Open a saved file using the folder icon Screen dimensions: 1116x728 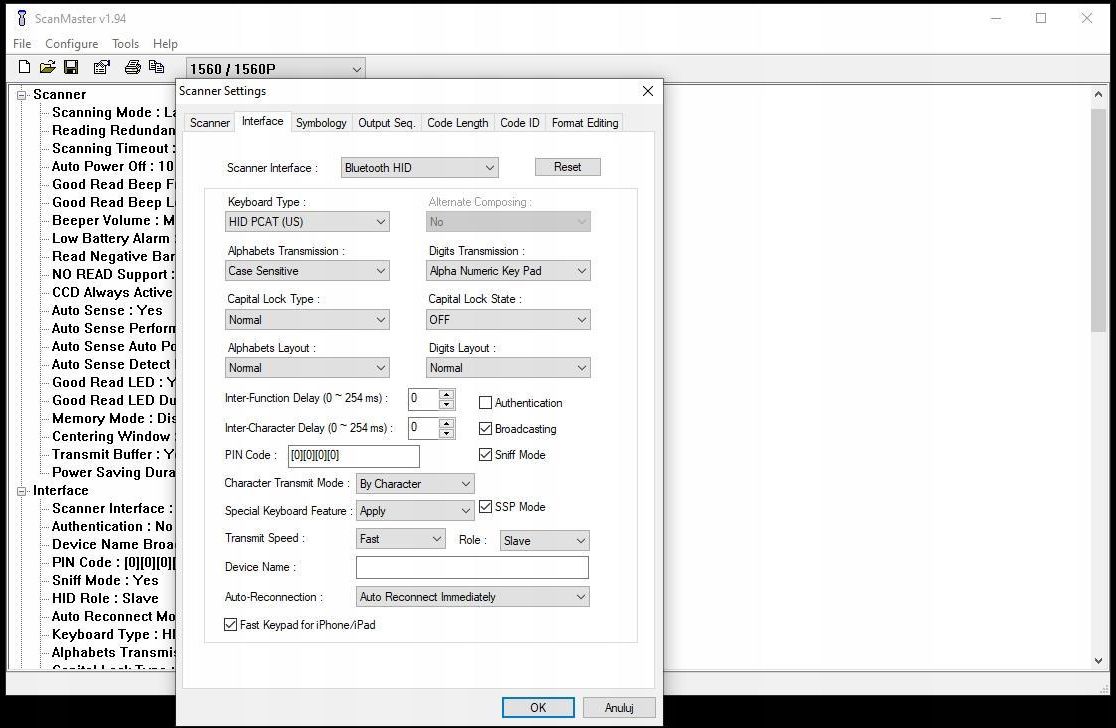click(47, 66)
